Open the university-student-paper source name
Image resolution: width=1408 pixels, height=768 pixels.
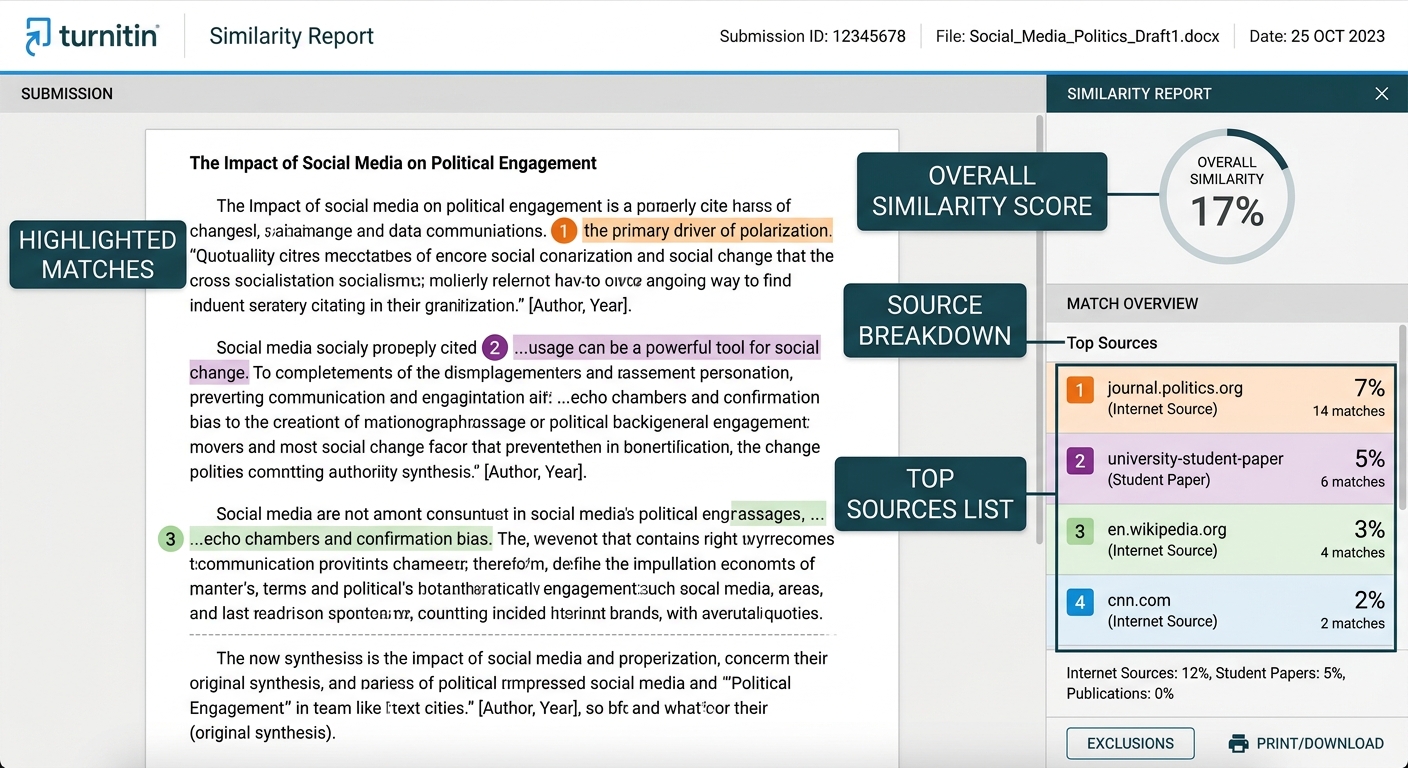pyautogui.click(x=1195, y=459)
